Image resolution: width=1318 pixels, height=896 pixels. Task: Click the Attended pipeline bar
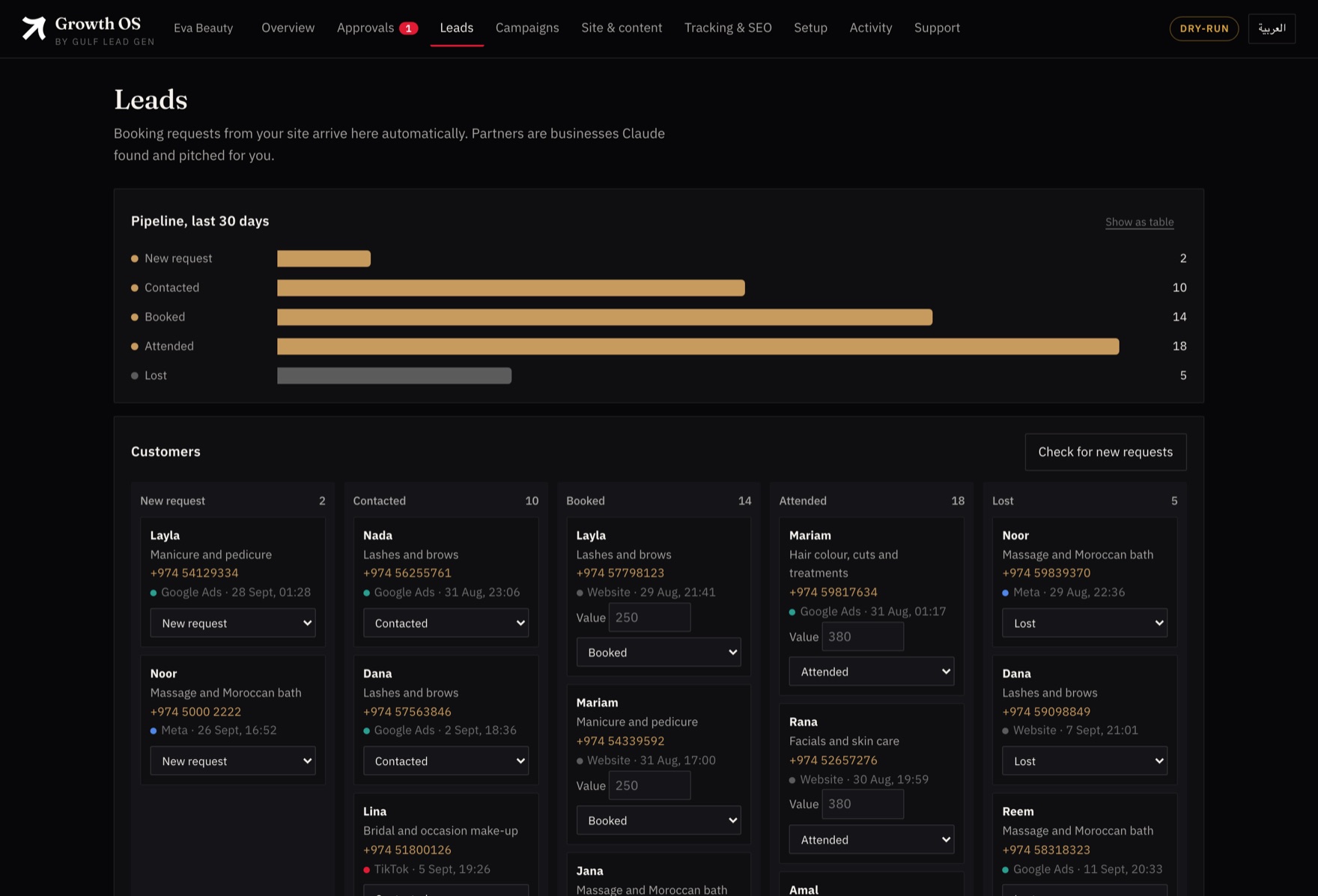point(698,347)
